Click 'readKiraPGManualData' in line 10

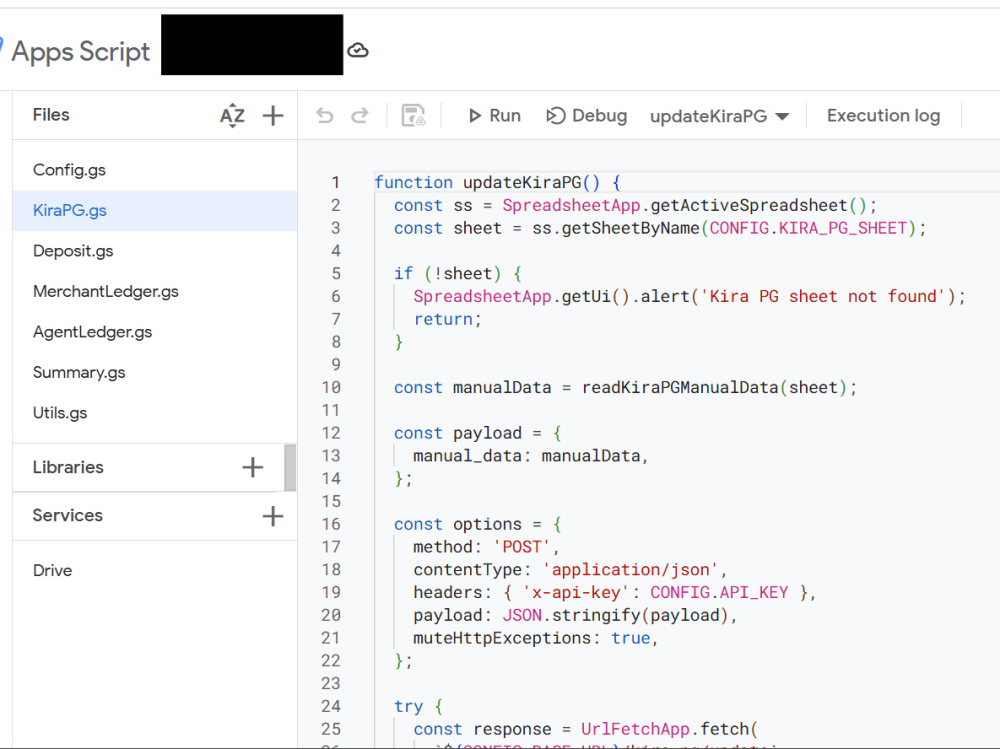(680, 387)
